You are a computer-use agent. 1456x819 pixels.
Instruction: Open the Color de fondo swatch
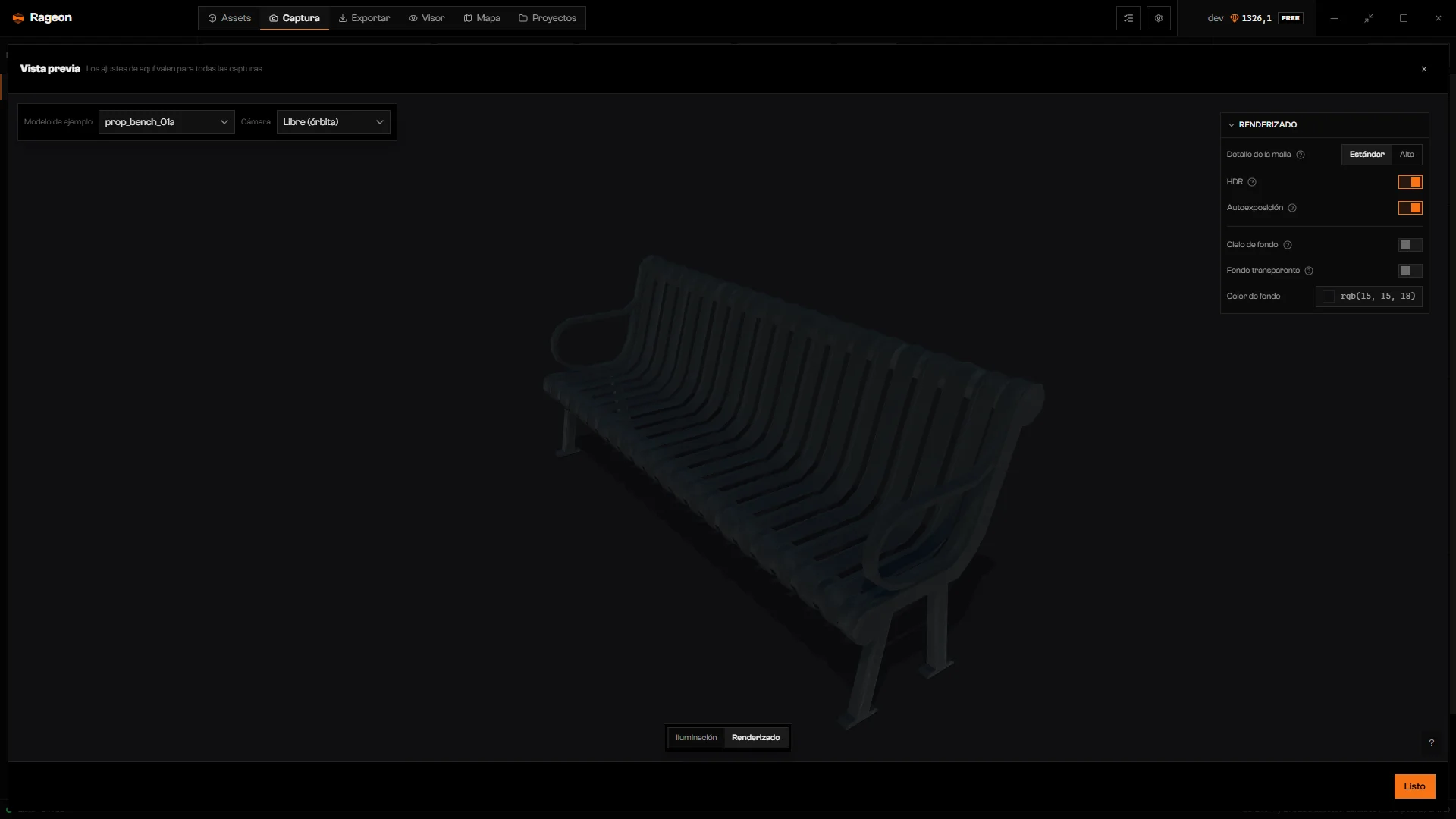[1329, 297]
